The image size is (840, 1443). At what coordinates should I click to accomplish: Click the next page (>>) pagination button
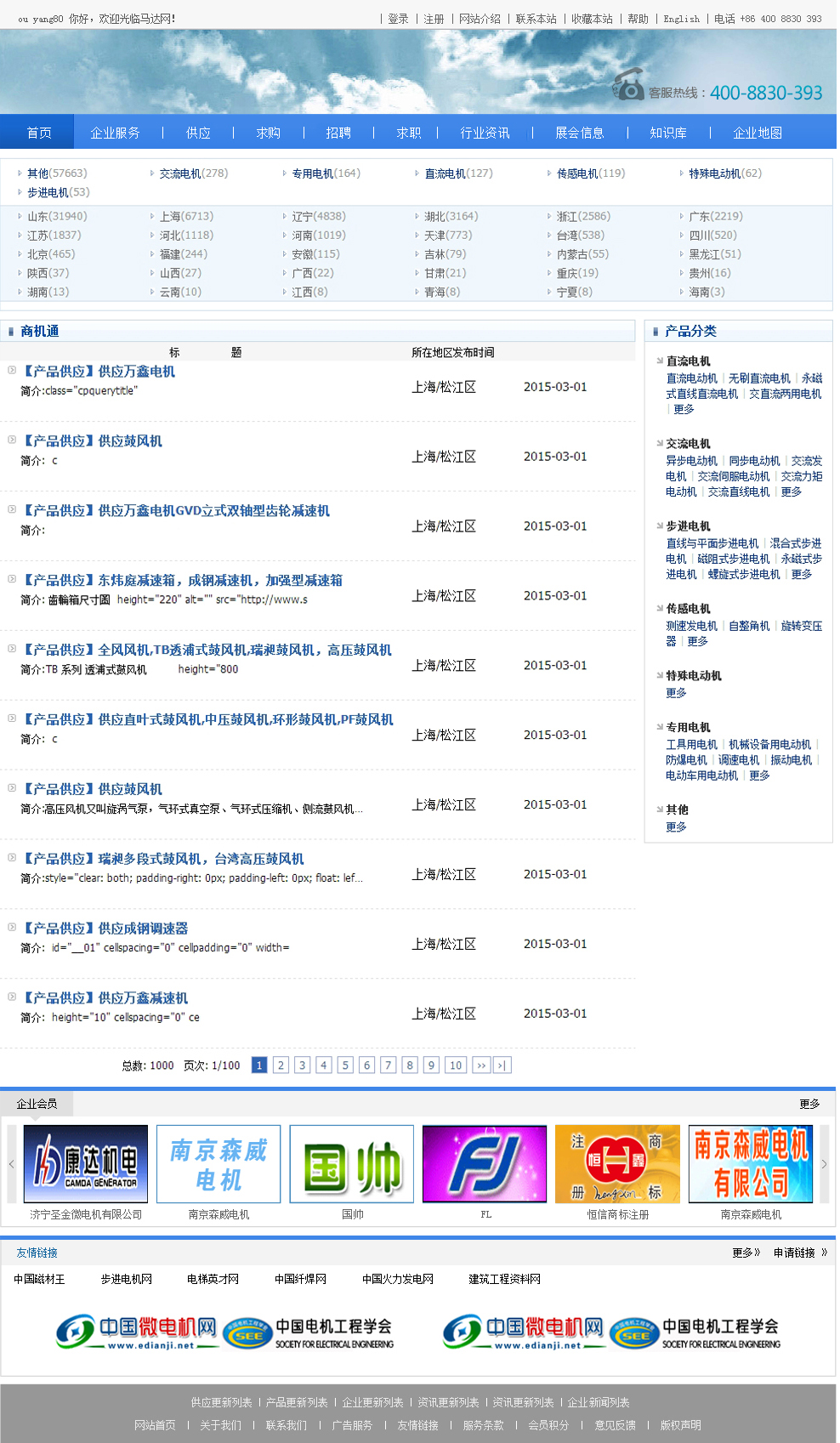[481, 1065]
